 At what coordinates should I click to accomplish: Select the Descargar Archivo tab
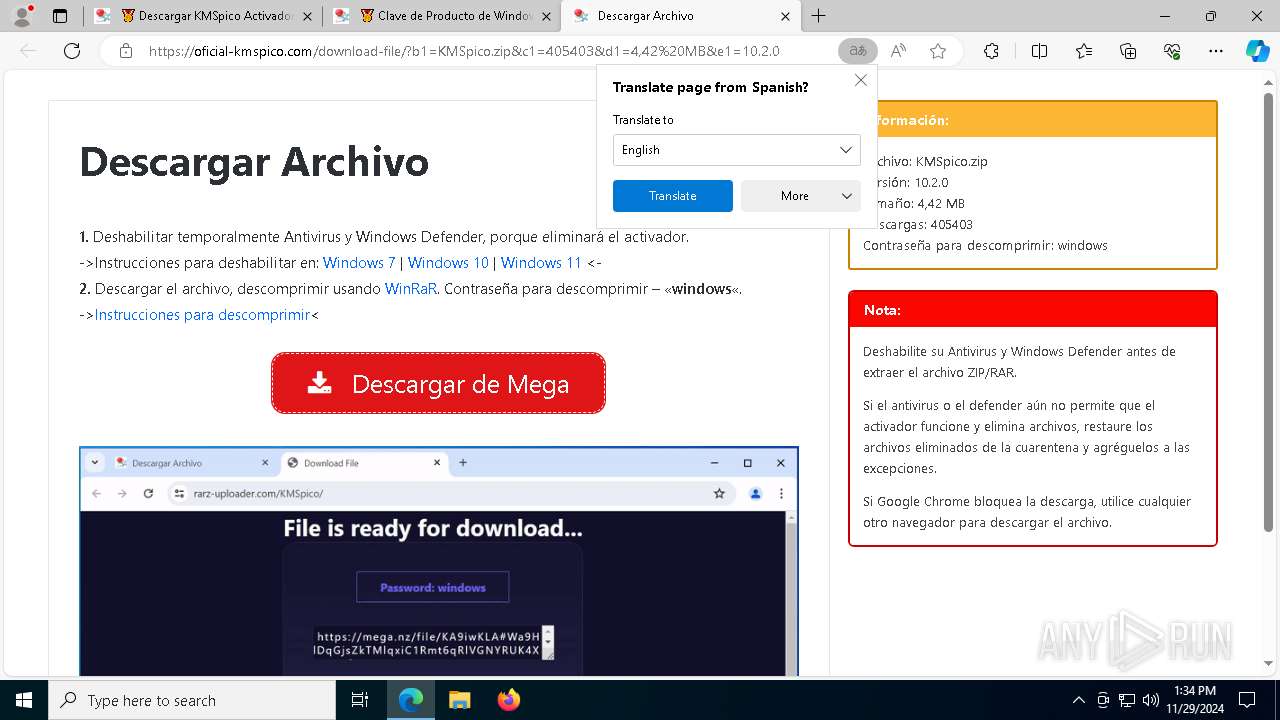click(680, 16)
